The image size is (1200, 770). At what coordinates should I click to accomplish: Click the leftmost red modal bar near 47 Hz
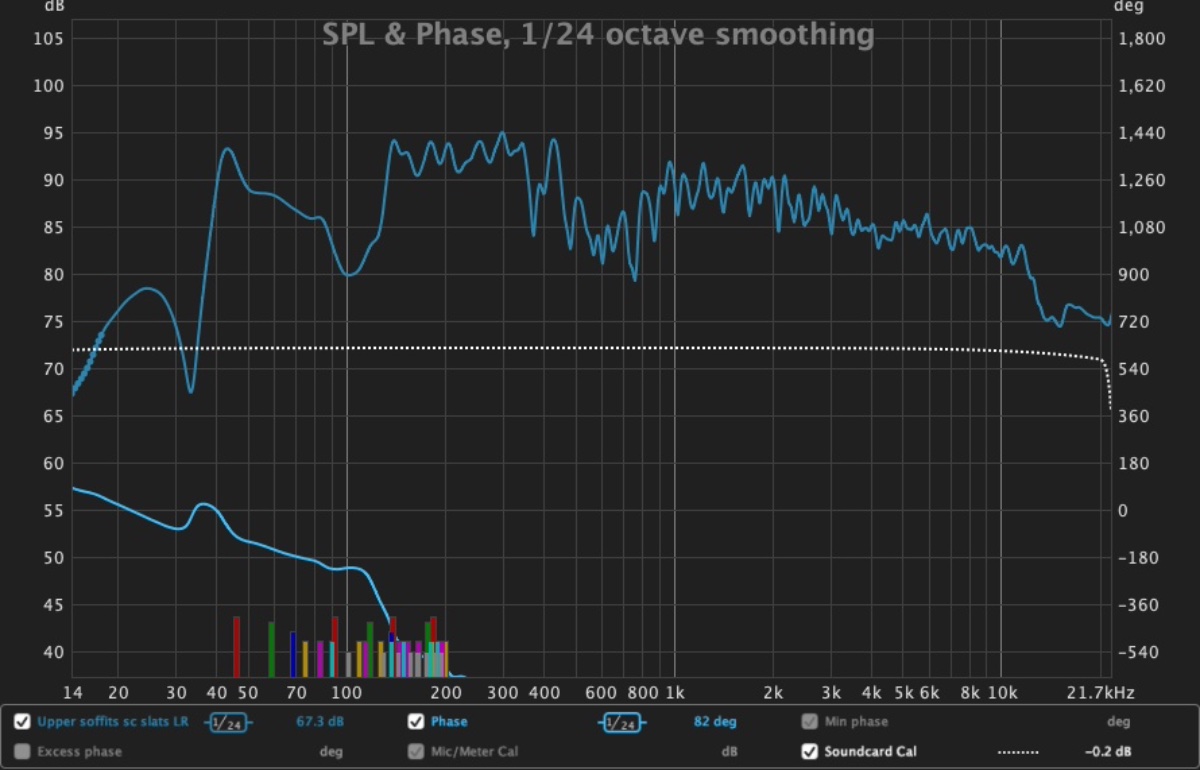click(237, 647)
